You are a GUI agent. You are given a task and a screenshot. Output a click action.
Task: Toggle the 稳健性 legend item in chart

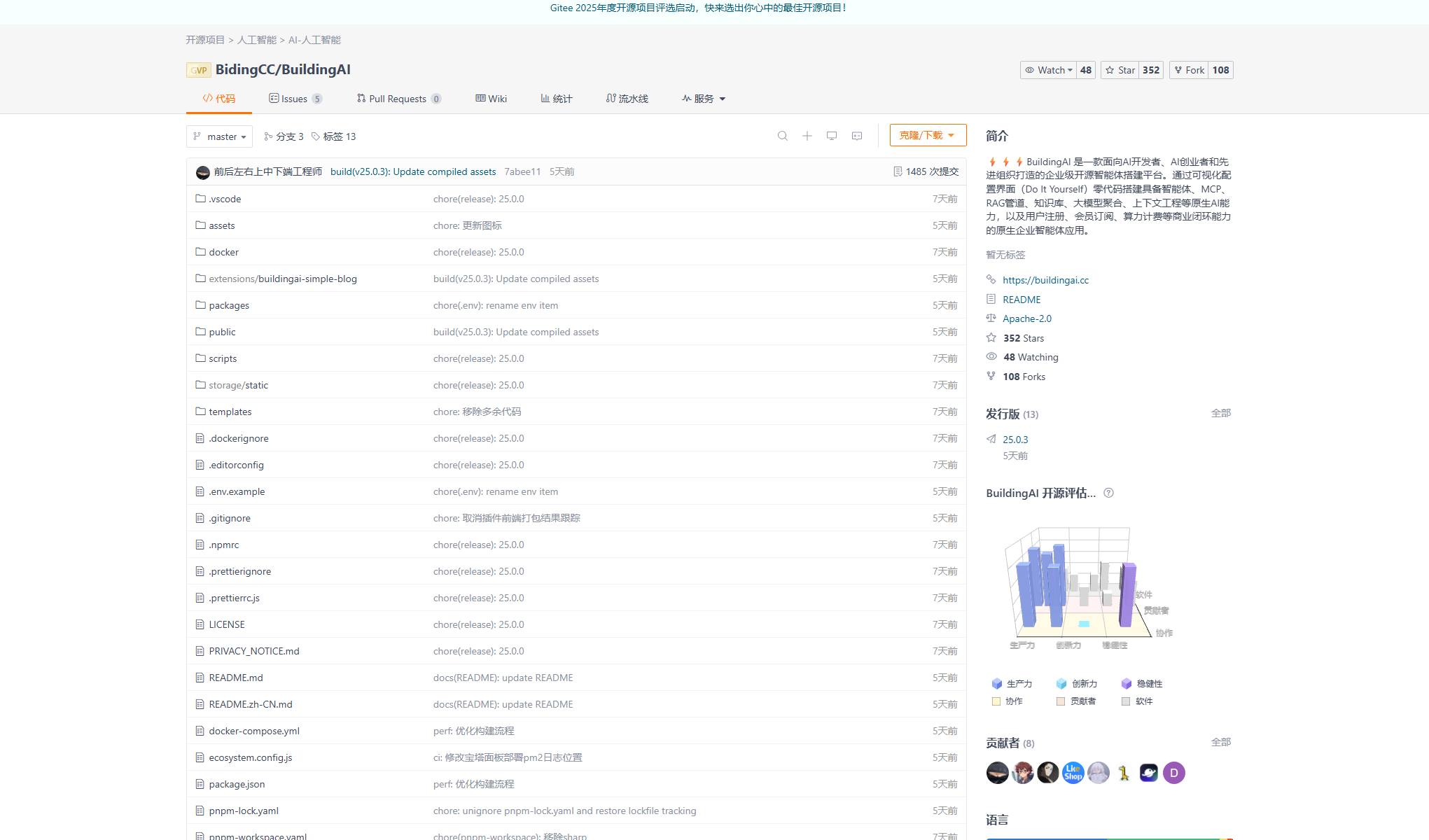coord(1142,684)
